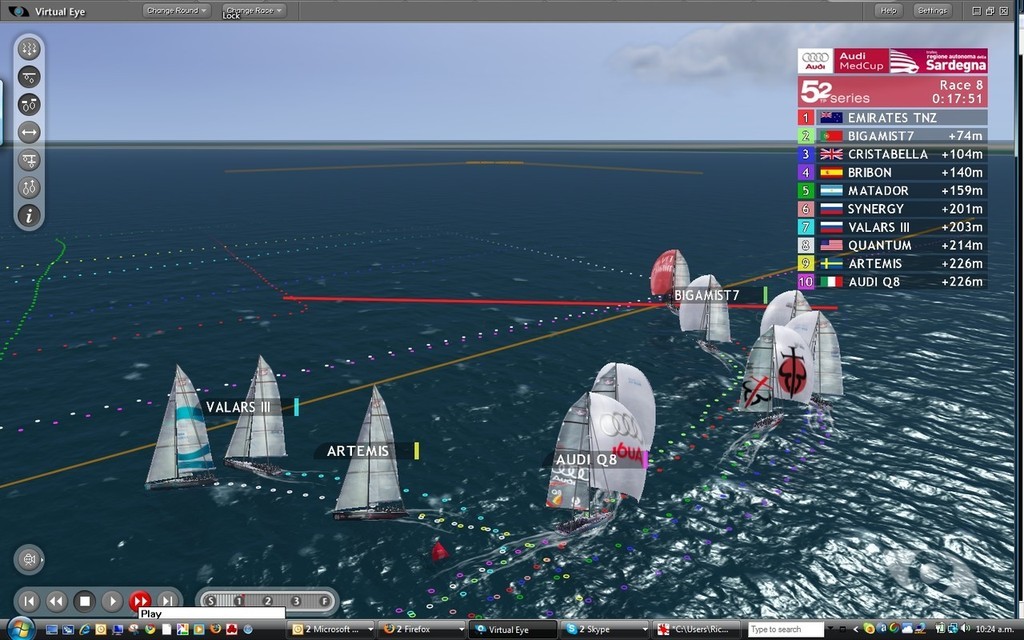1024x640 pixels.
Task: Select VALARS III row in leaderboard
Action: point(892,227)
